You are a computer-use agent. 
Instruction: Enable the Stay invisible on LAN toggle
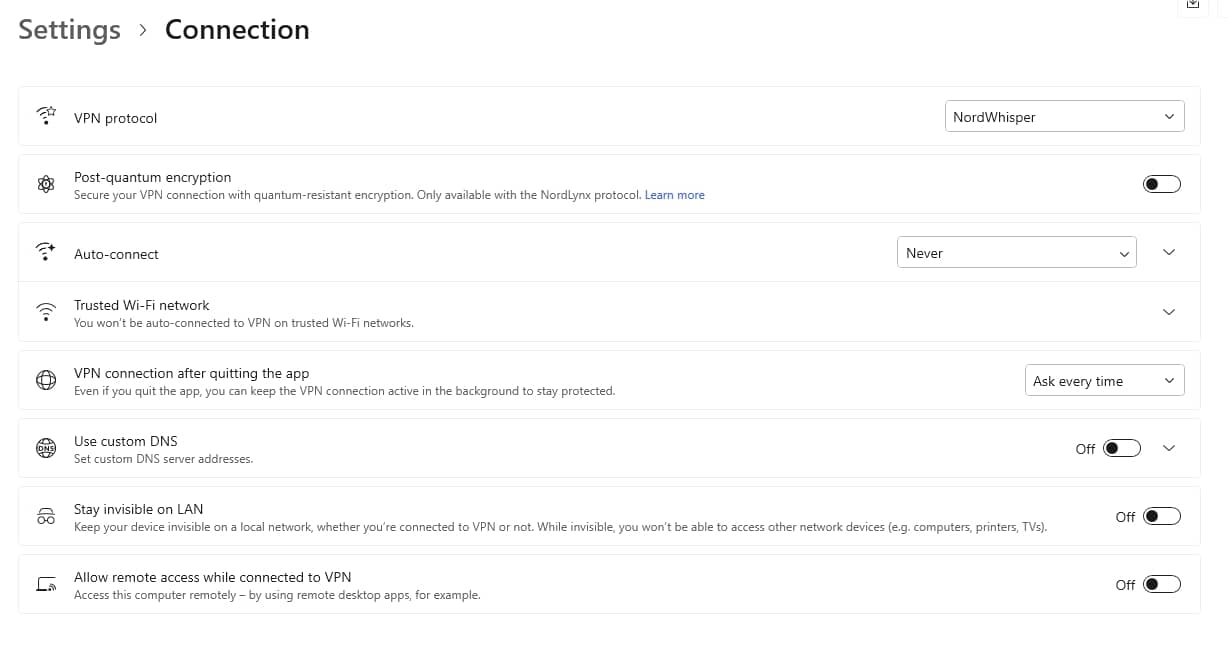[x=1162, y=516]
